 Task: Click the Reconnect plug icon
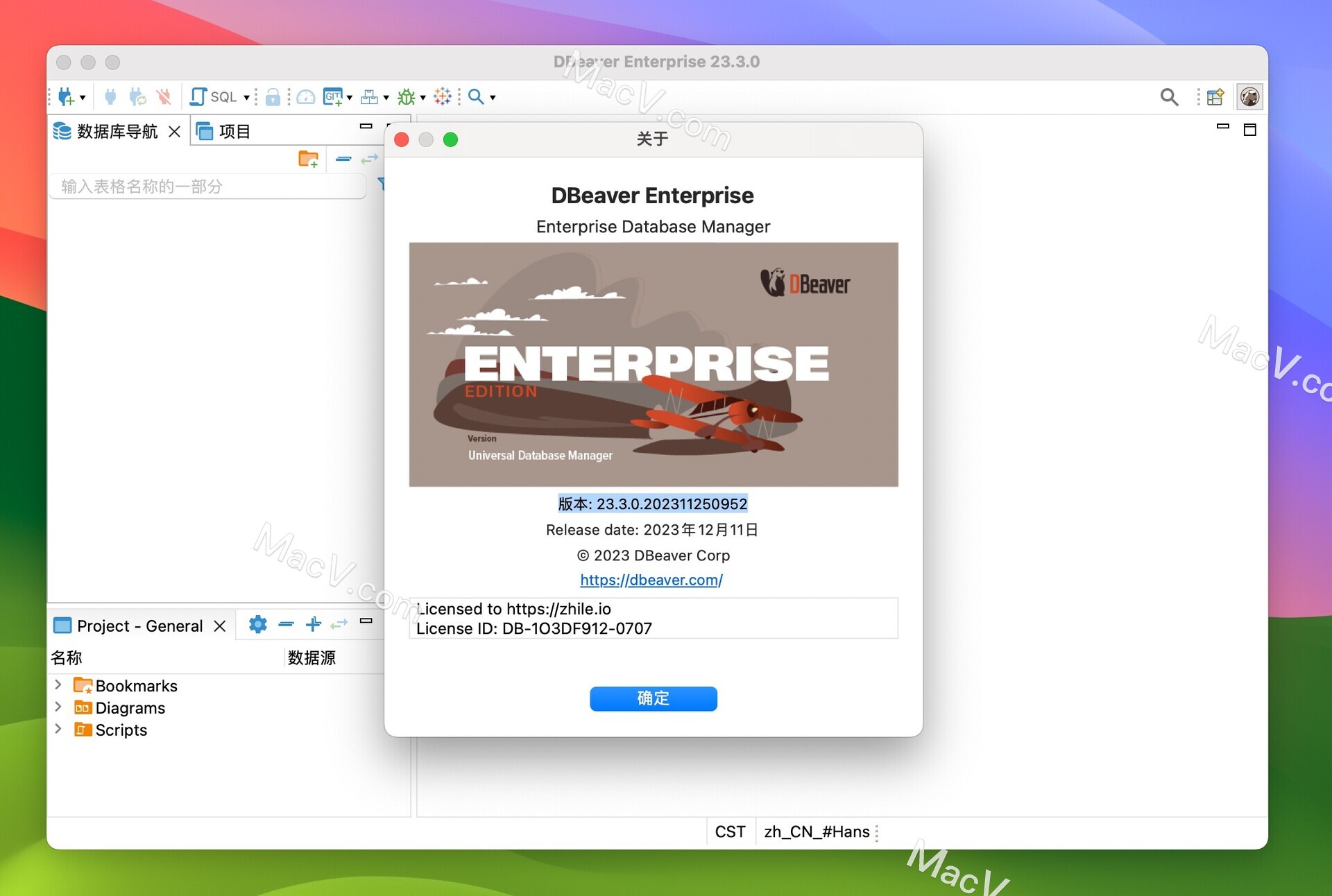click(x=137, y=96)
